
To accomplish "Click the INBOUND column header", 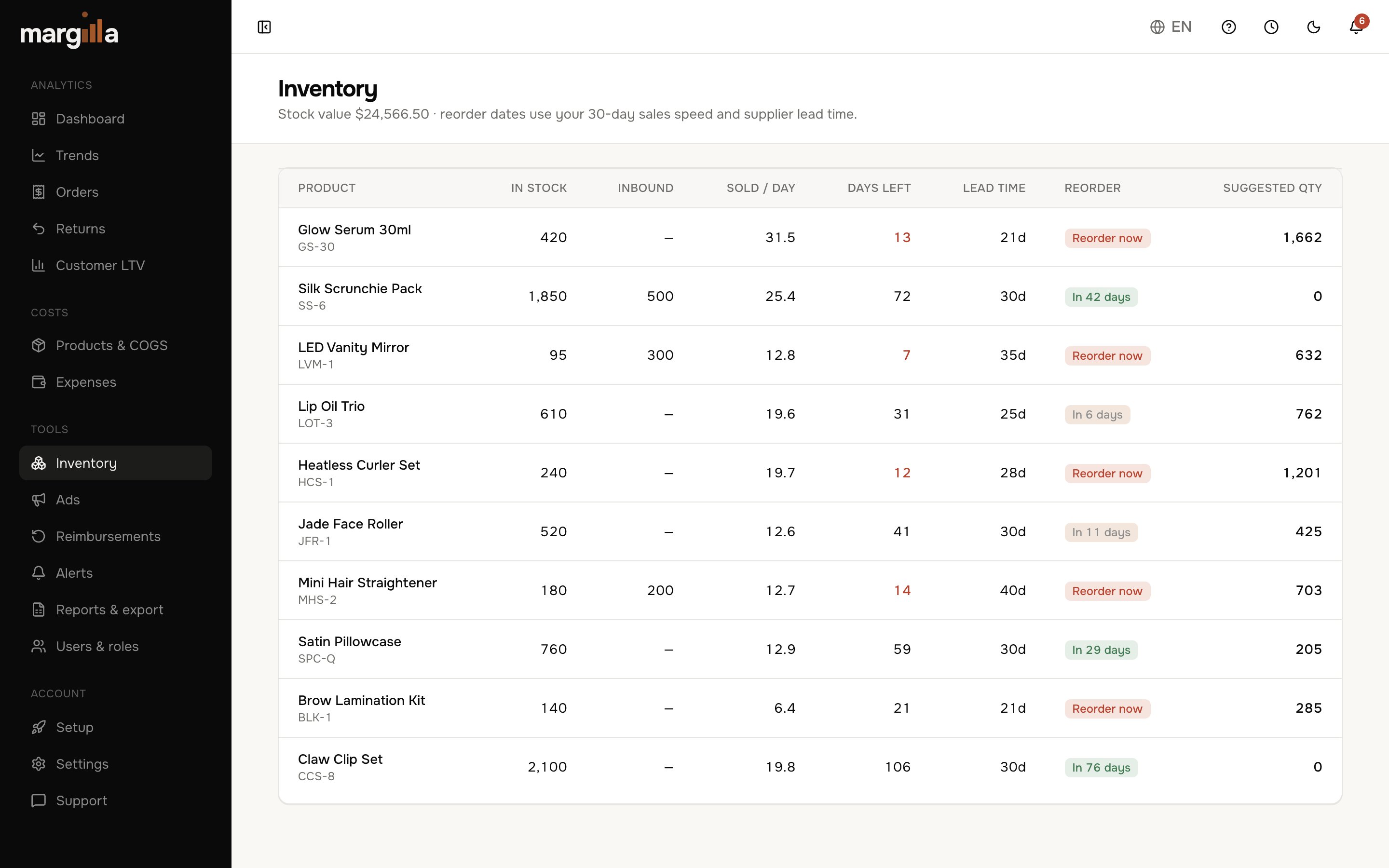I will [645, 188].
